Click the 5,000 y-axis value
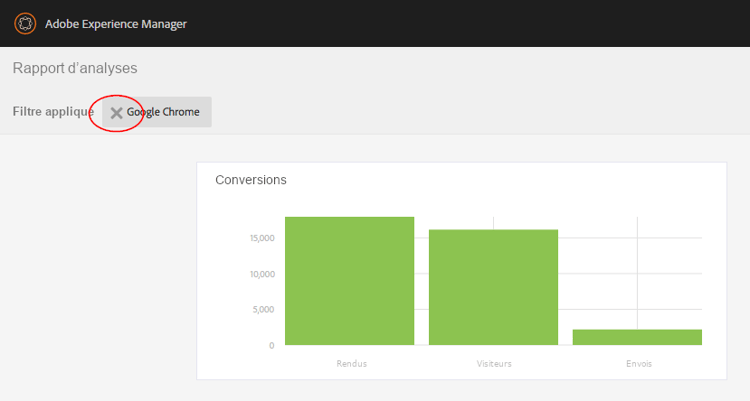Viewport: 750px width, 401px height. tap(264, 310)
